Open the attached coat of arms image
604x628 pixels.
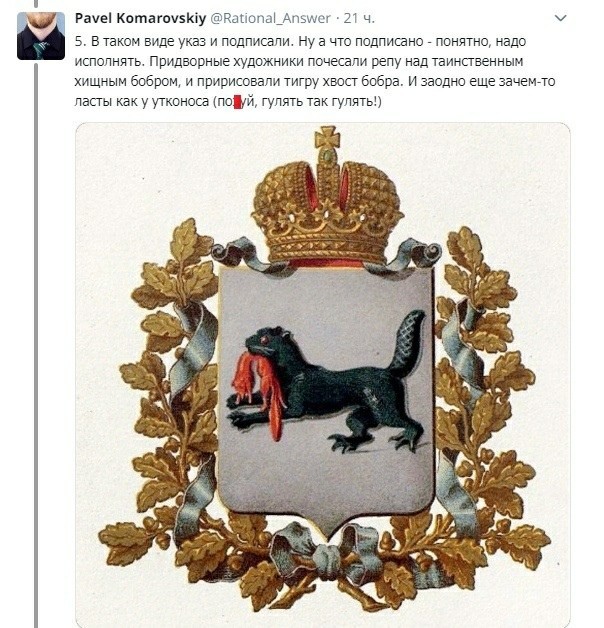coord(323,375)
